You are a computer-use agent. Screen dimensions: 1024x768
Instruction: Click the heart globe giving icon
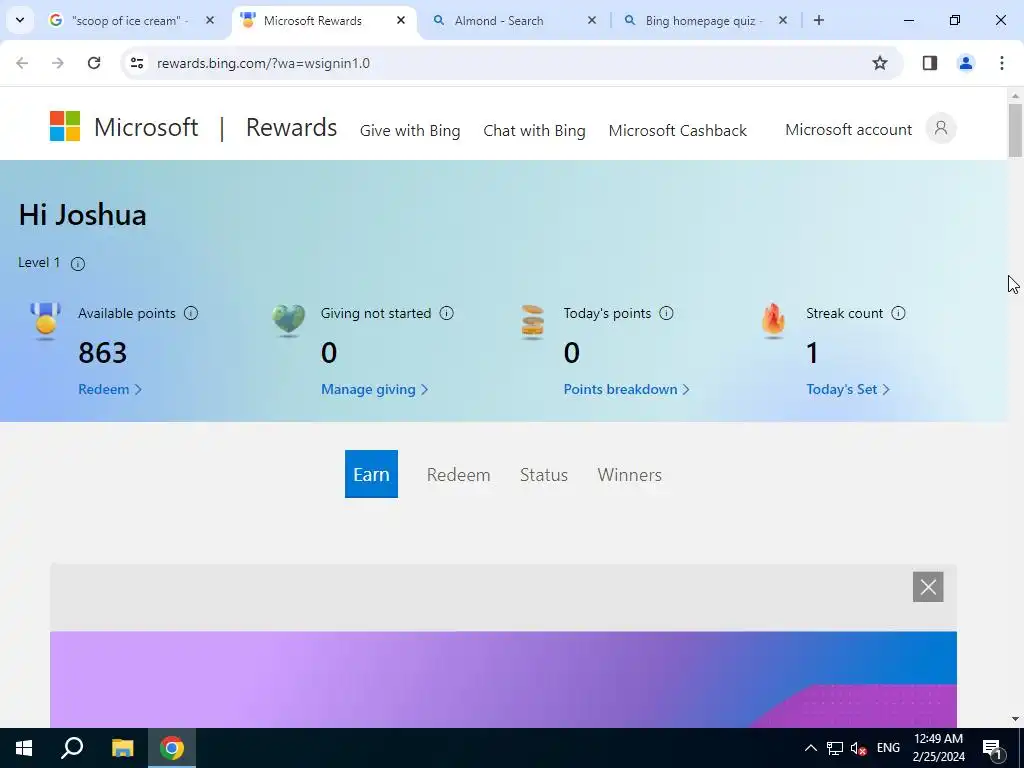pyautogui.click(x=289, y=321)
